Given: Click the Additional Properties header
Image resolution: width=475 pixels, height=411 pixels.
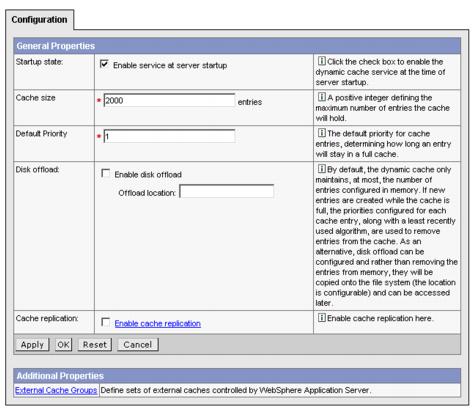Looking at the screenshot, I should click(x=237, y=376).
